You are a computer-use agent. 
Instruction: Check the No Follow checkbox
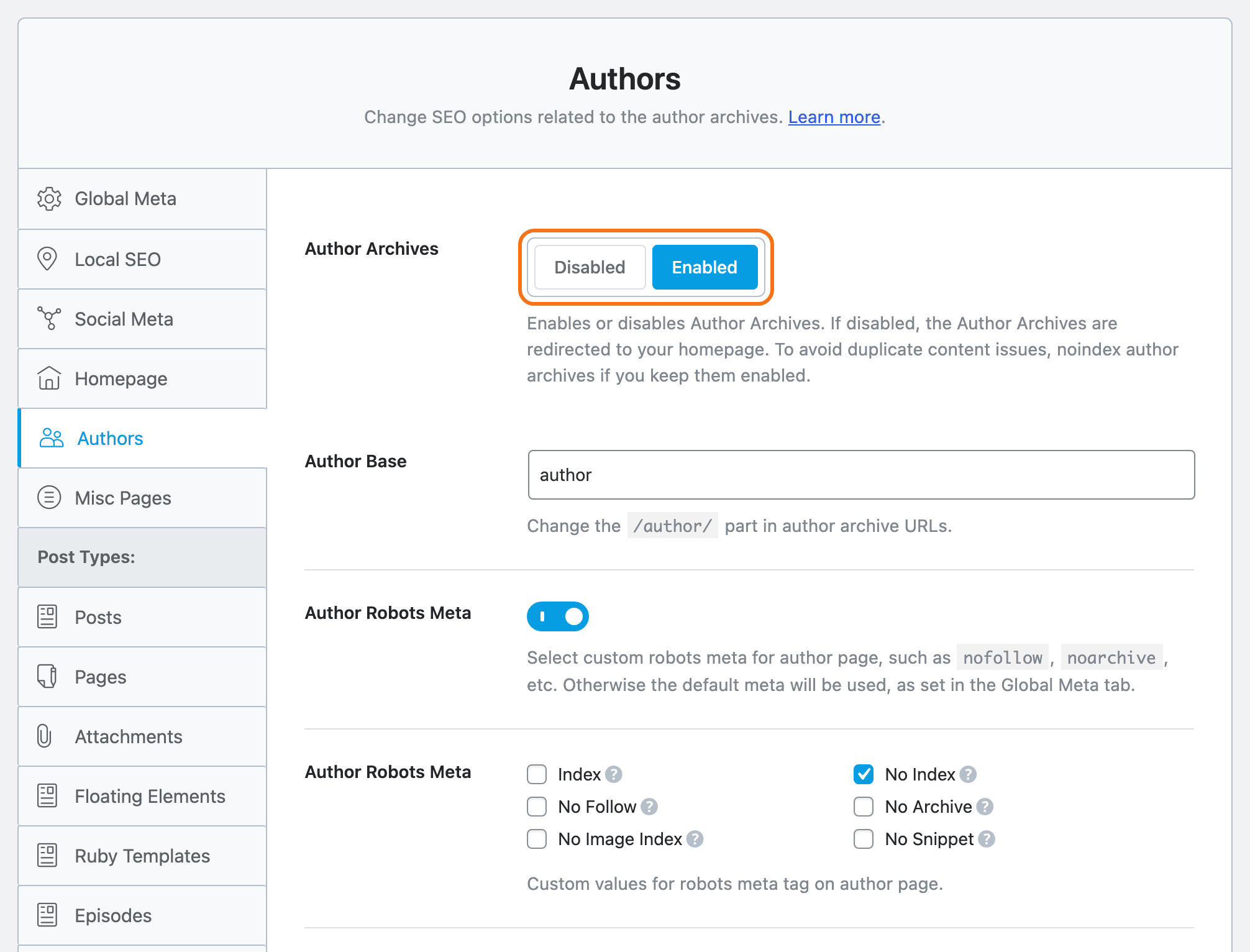(x=537, y=807)
